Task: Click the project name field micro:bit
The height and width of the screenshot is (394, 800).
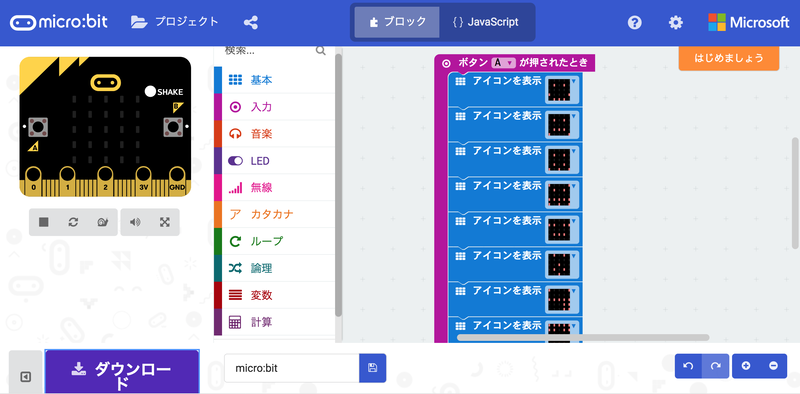Action: [291, 368]
